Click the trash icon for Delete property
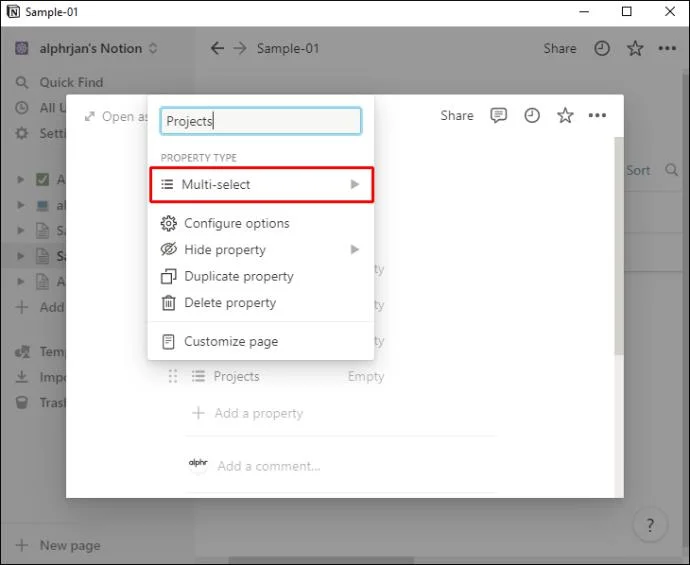 click(x=168, y=303)
